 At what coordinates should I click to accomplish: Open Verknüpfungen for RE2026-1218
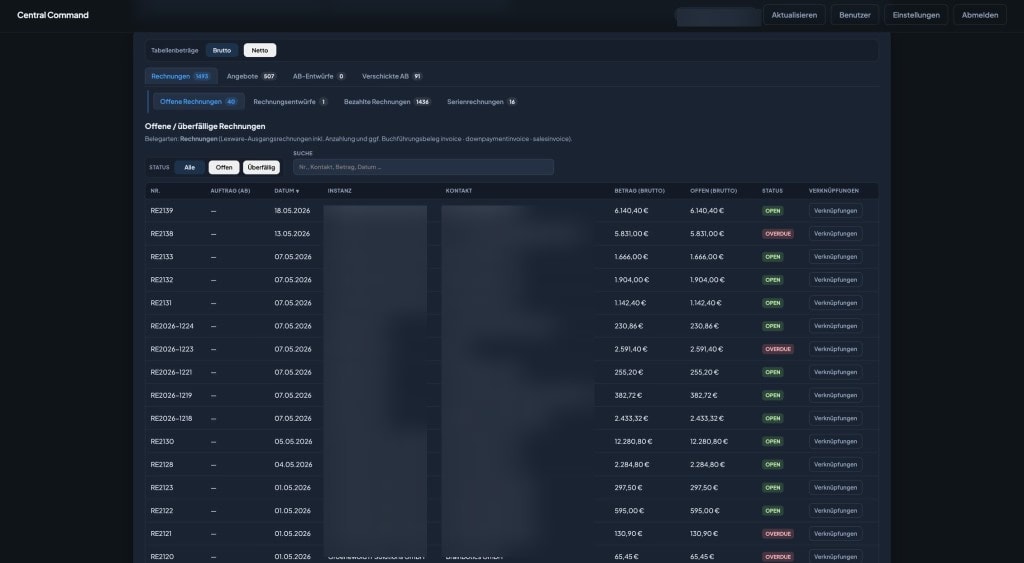(x=835, y=418)
